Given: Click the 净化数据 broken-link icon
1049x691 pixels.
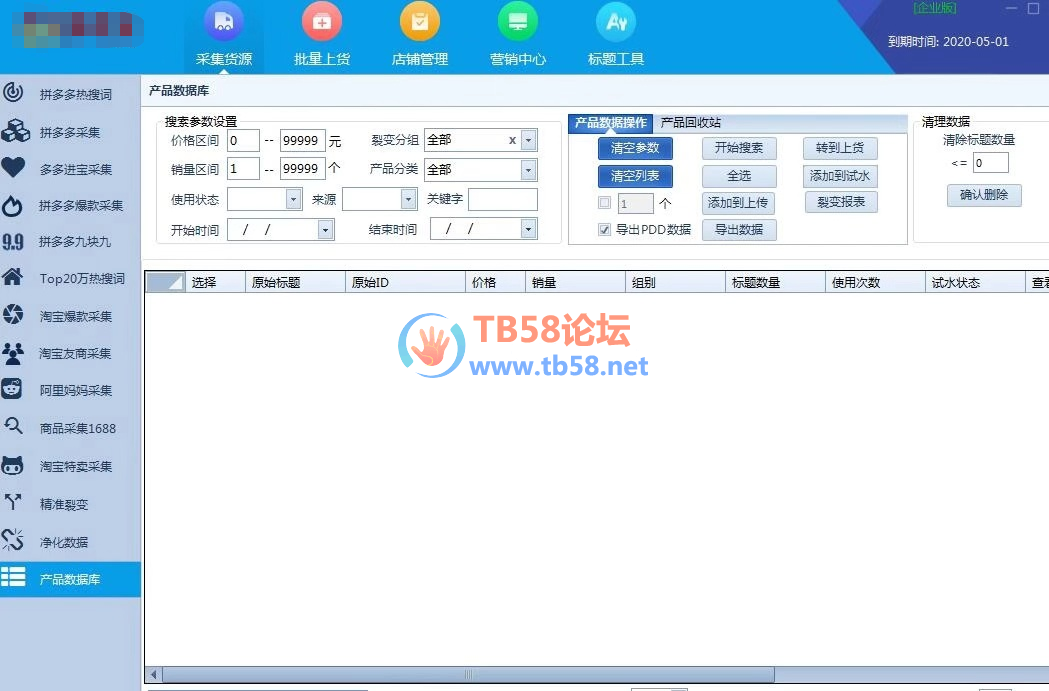Looking at the screenshot, I should coord(13,540).
